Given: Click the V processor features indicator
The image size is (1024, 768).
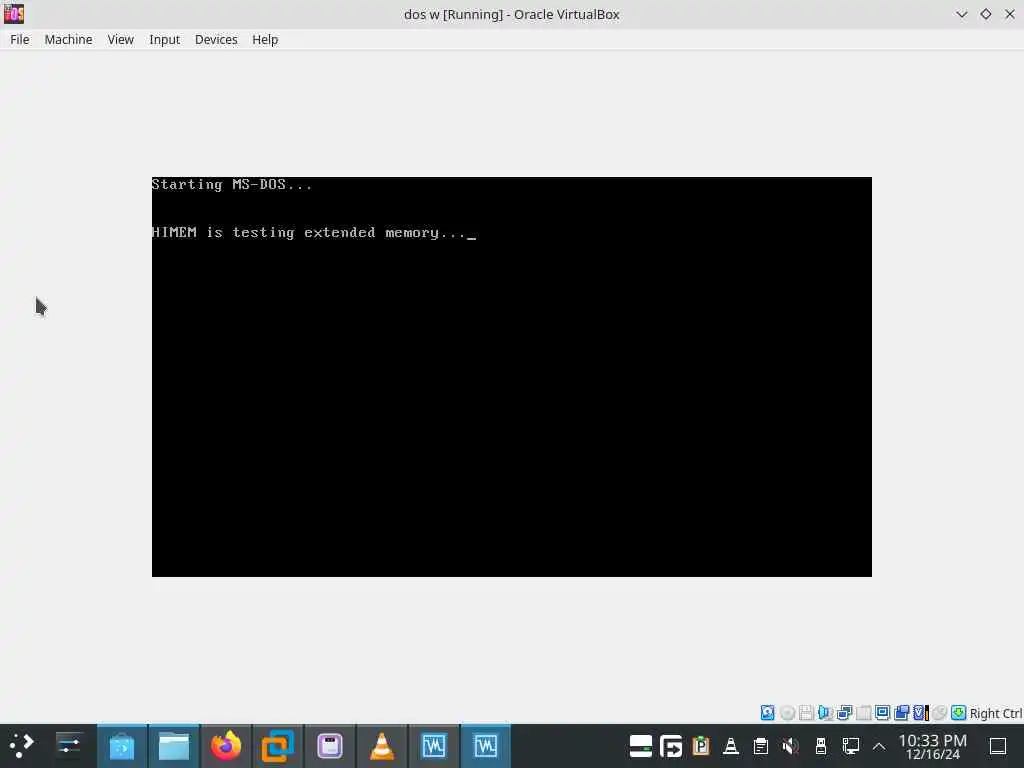Looking at the screenshot, I should pos(920,712).
